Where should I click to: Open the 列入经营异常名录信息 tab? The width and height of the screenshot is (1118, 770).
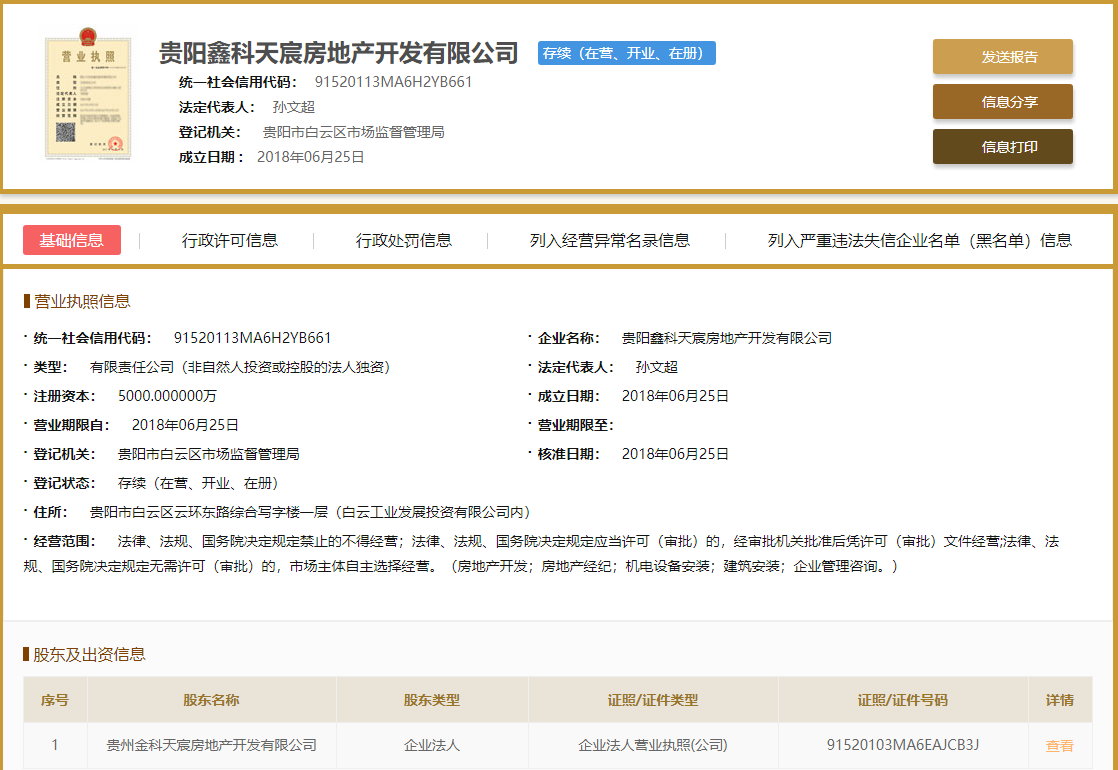click(610, 240)
